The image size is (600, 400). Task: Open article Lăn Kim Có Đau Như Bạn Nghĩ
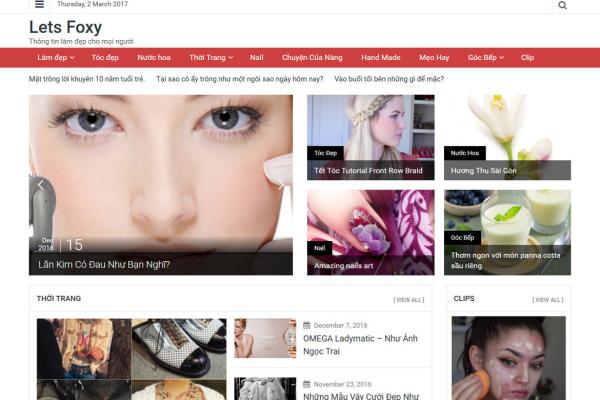coord(104,265)
